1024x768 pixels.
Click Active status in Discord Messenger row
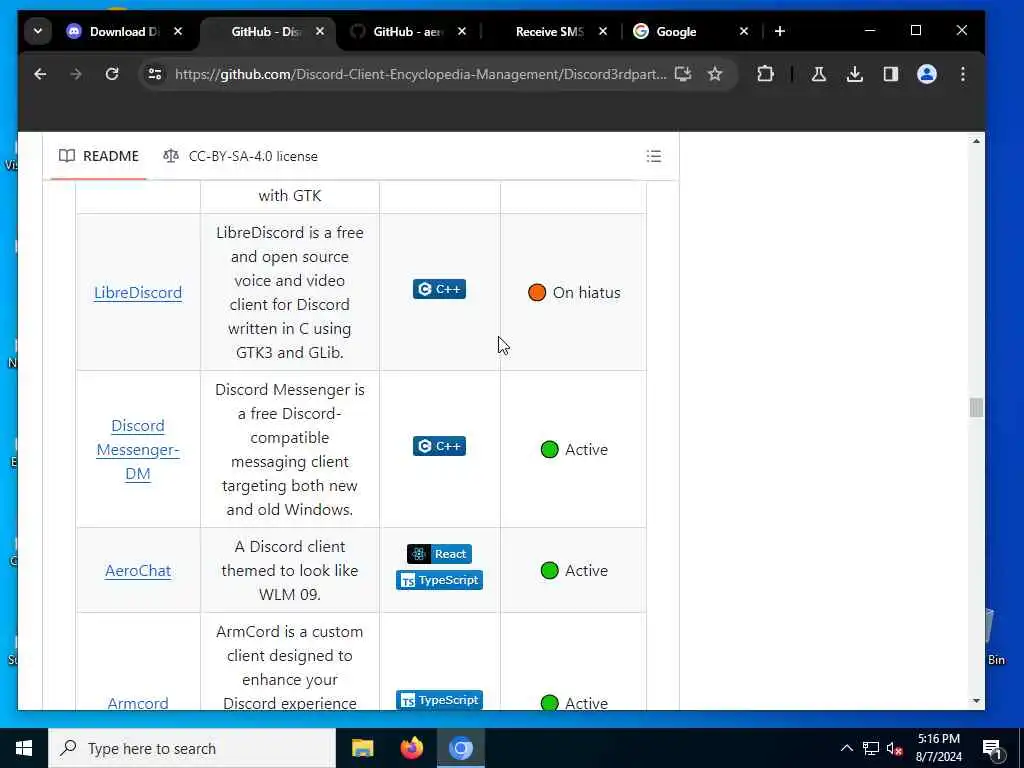click(x=586, y=449)
